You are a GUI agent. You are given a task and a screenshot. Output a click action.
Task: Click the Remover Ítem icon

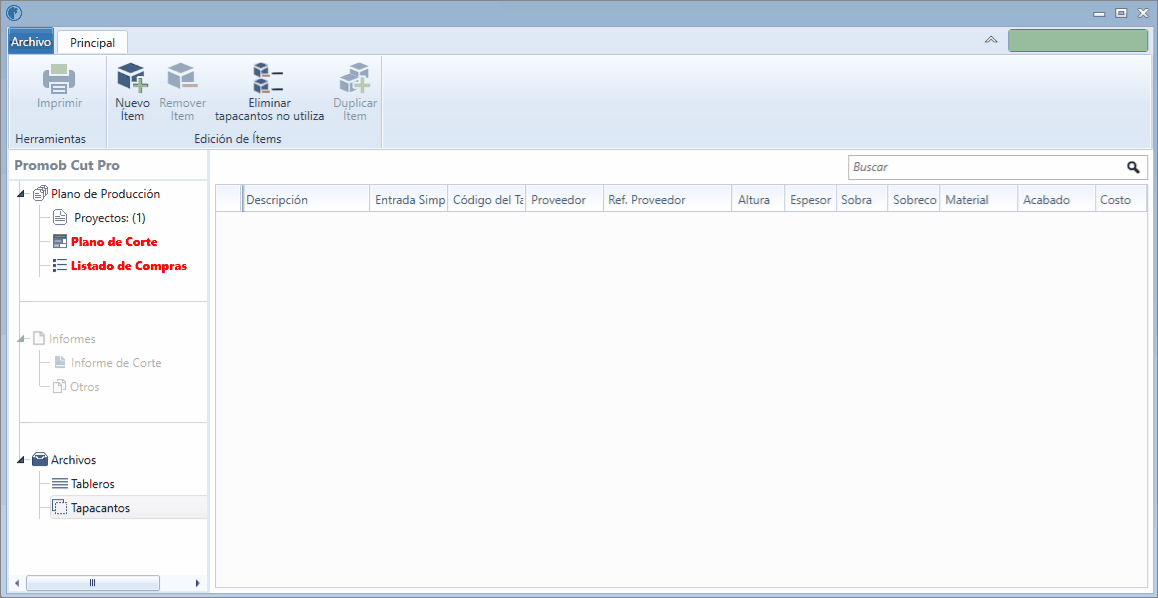(182, 78)
